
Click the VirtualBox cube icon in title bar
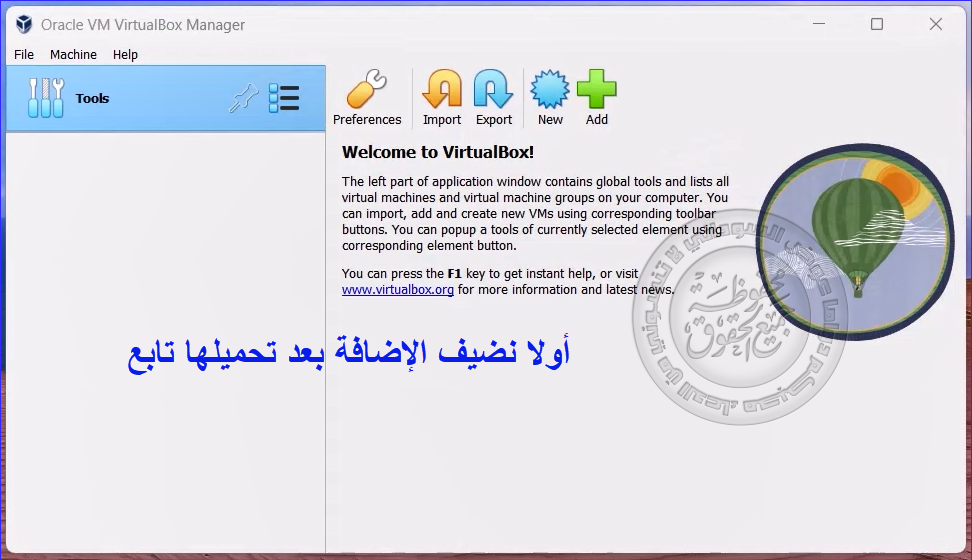tap(24, 25)
